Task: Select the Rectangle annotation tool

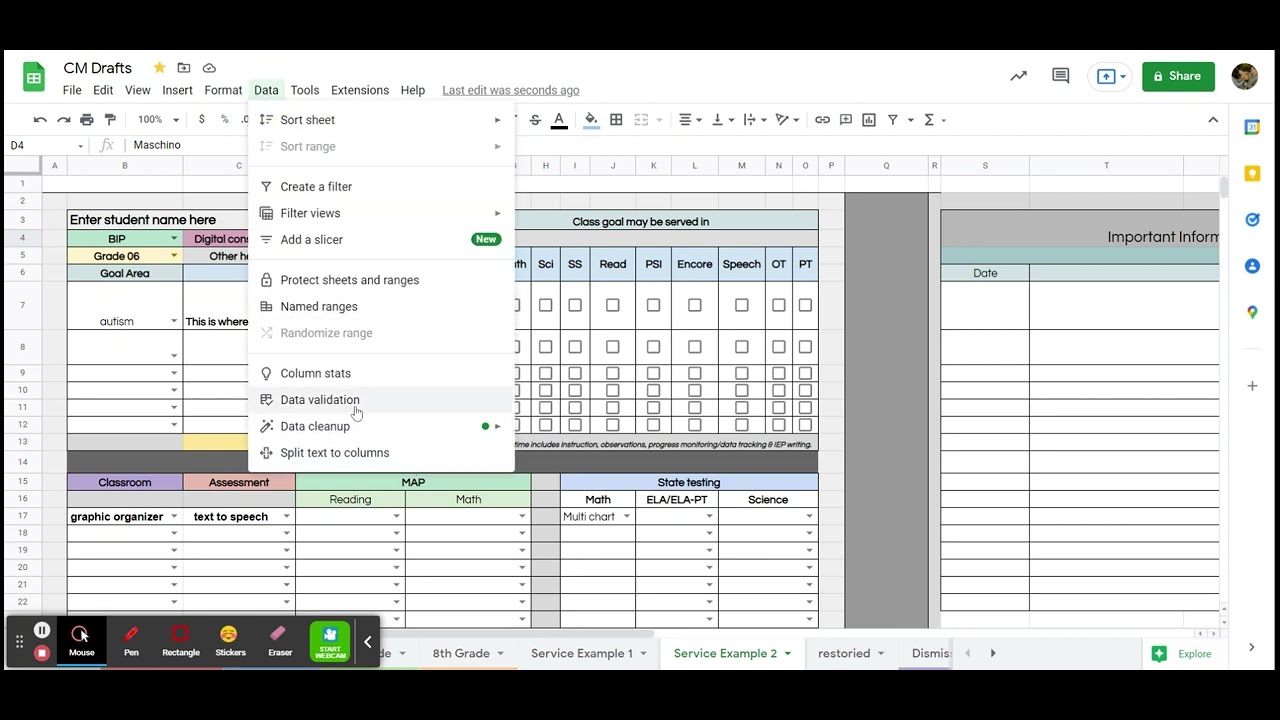Action: [180, 641]
